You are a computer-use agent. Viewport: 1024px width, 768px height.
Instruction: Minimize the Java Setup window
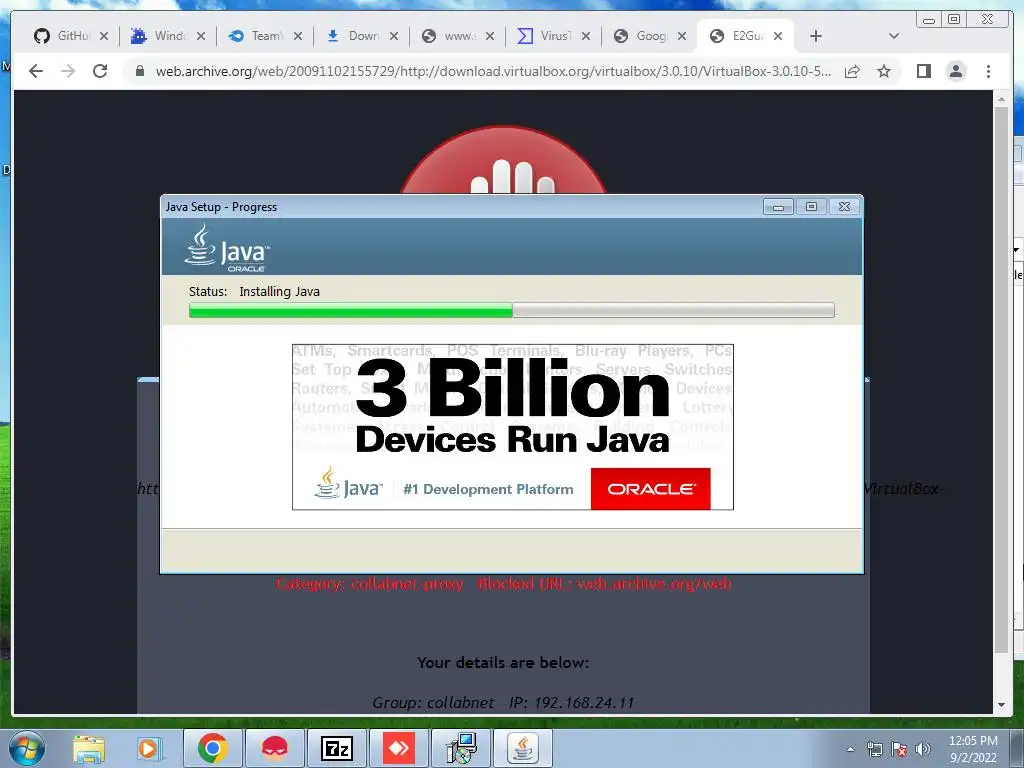778,207
